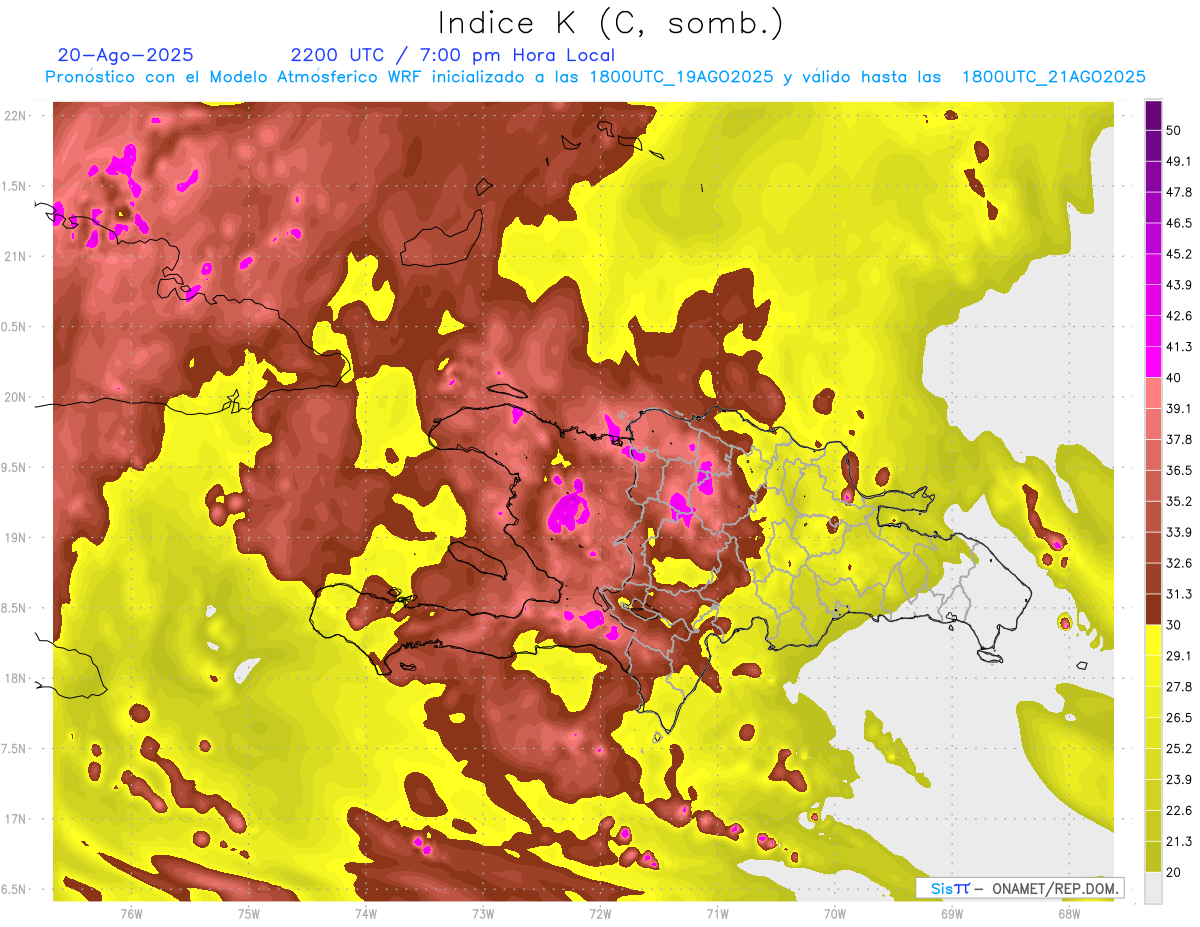Click the legend value '25.2'
This screenshot has height=927, width=1200.
coord(1179,749)
